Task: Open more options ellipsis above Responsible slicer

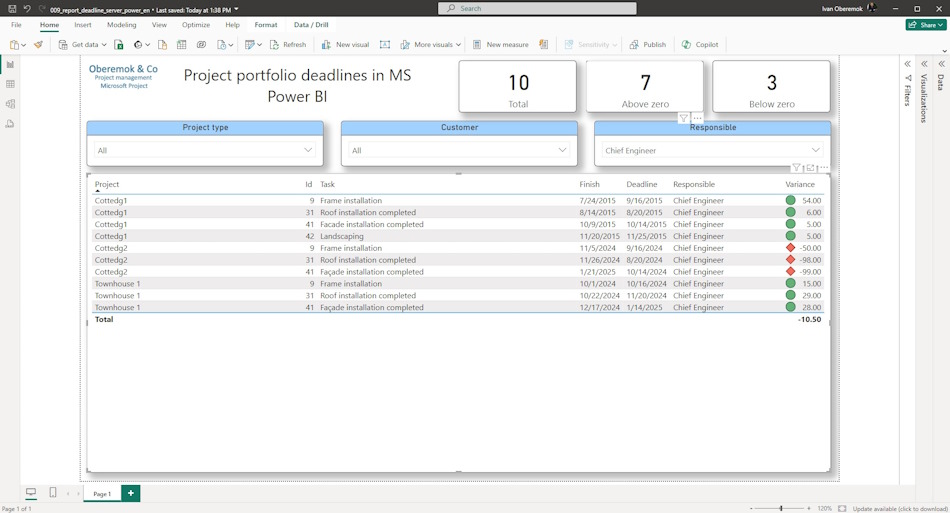Action: click(697, 118)
